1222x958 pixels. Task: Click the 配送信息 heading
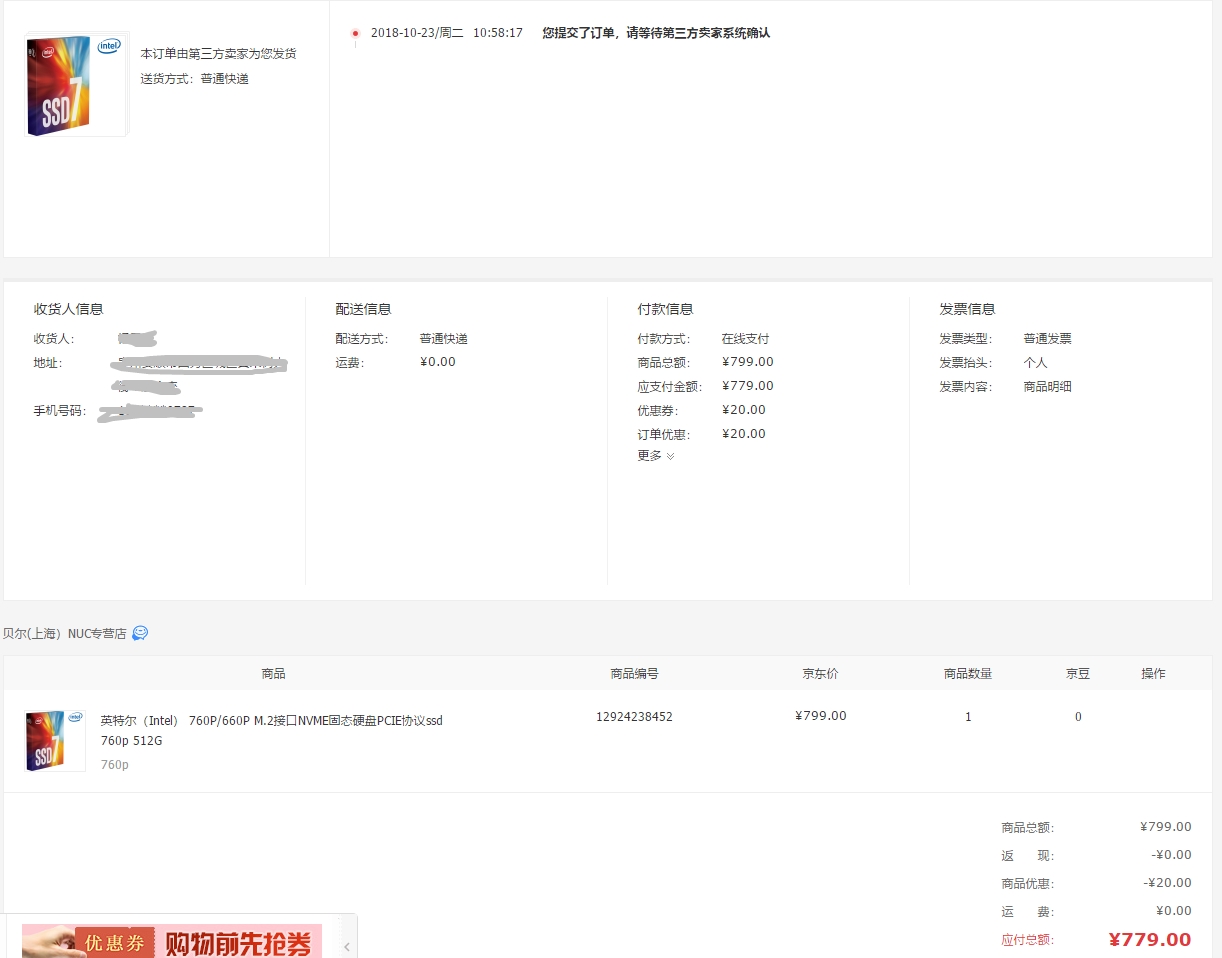coord(364,309)
